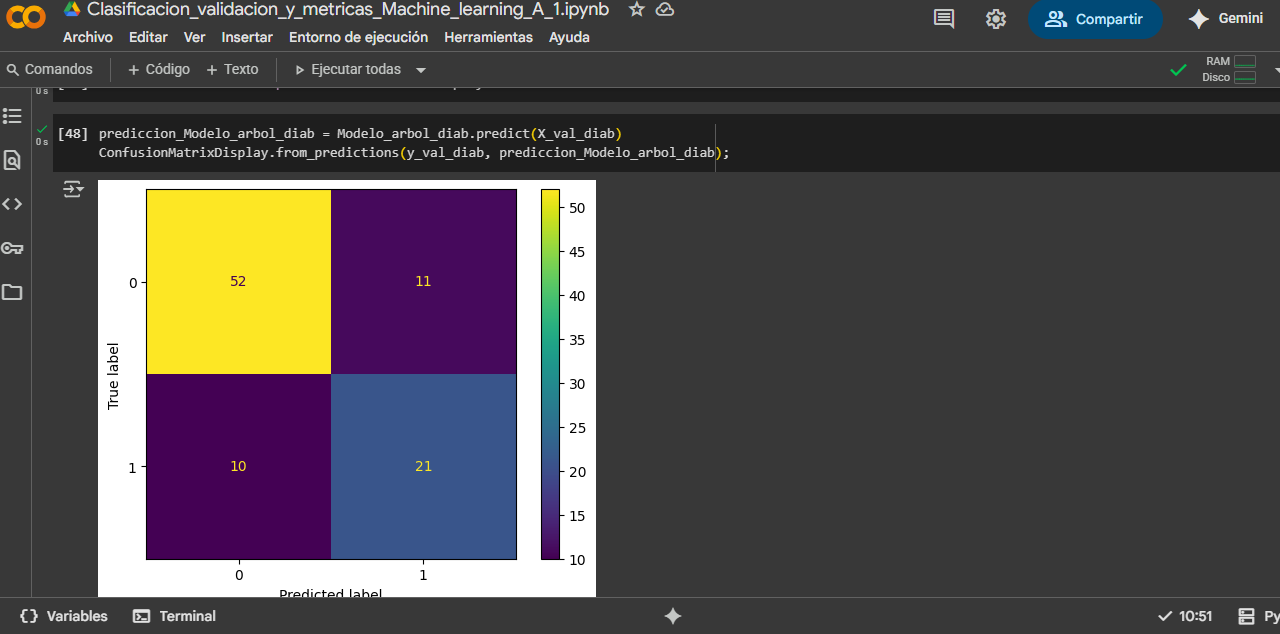The height and width of the screenshot is (634, 1280).
Task: Open the Insertar menu
Action: pos(247,37)
